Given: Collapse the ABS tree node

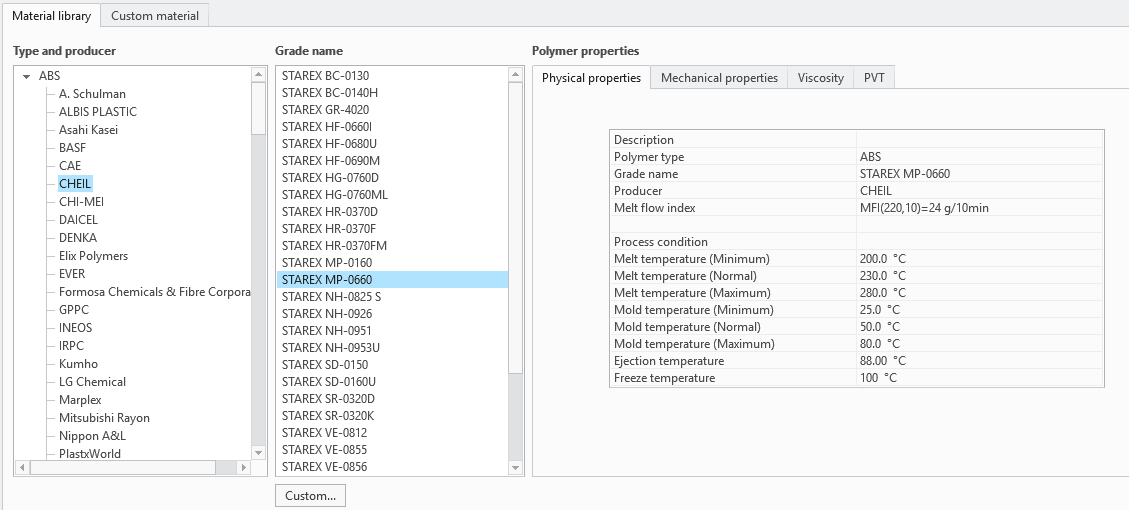Looking at the screenshot, I should click(27, 76).
